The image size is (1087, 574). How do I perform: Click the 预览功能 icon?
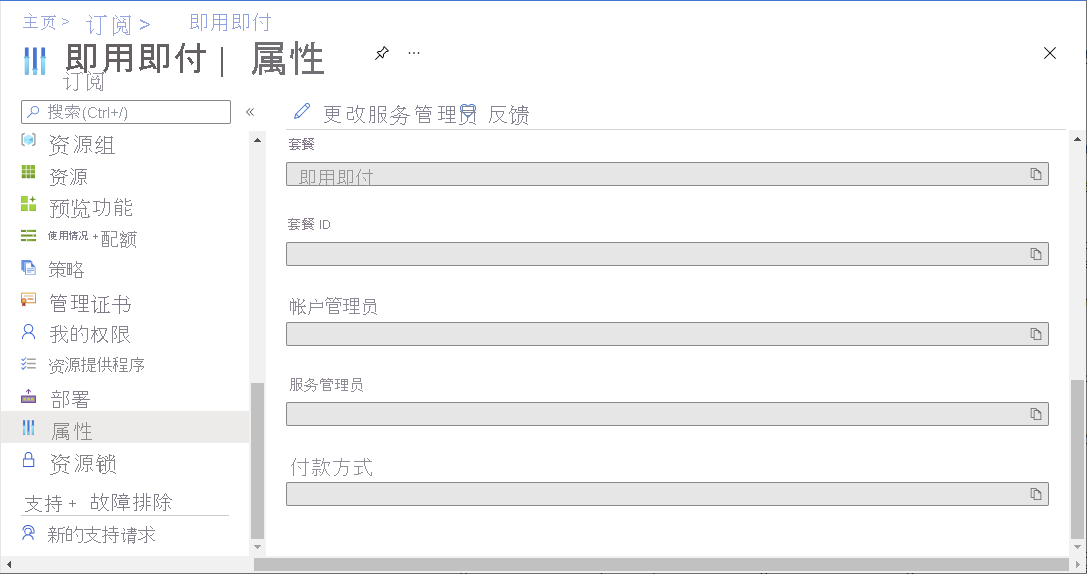pyautogui.click(x=28, y=203)
